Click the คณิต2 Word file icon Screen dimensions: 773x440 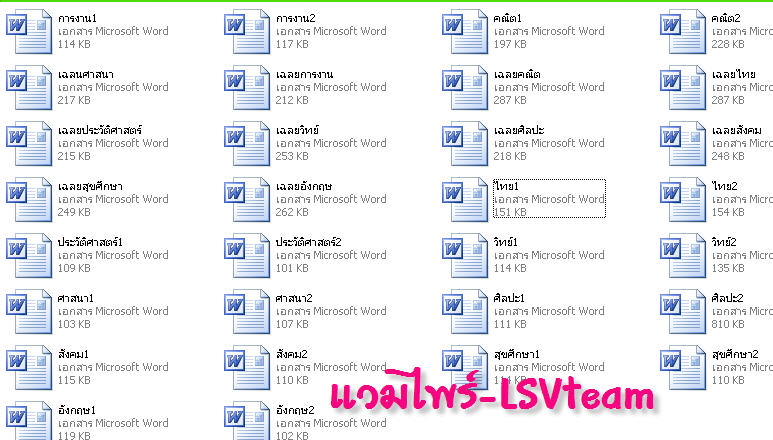coord(682,32)
